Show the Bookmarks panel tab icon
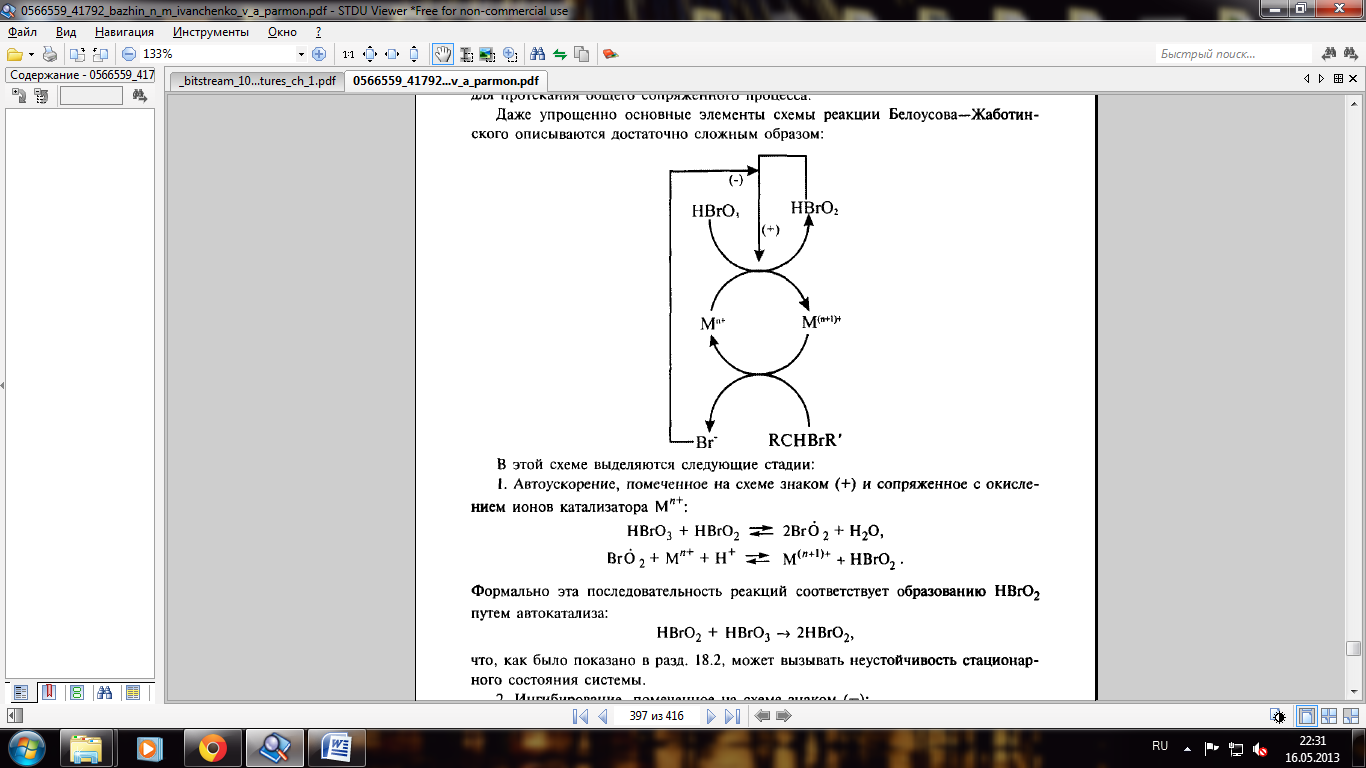 [x=48, y=692]
